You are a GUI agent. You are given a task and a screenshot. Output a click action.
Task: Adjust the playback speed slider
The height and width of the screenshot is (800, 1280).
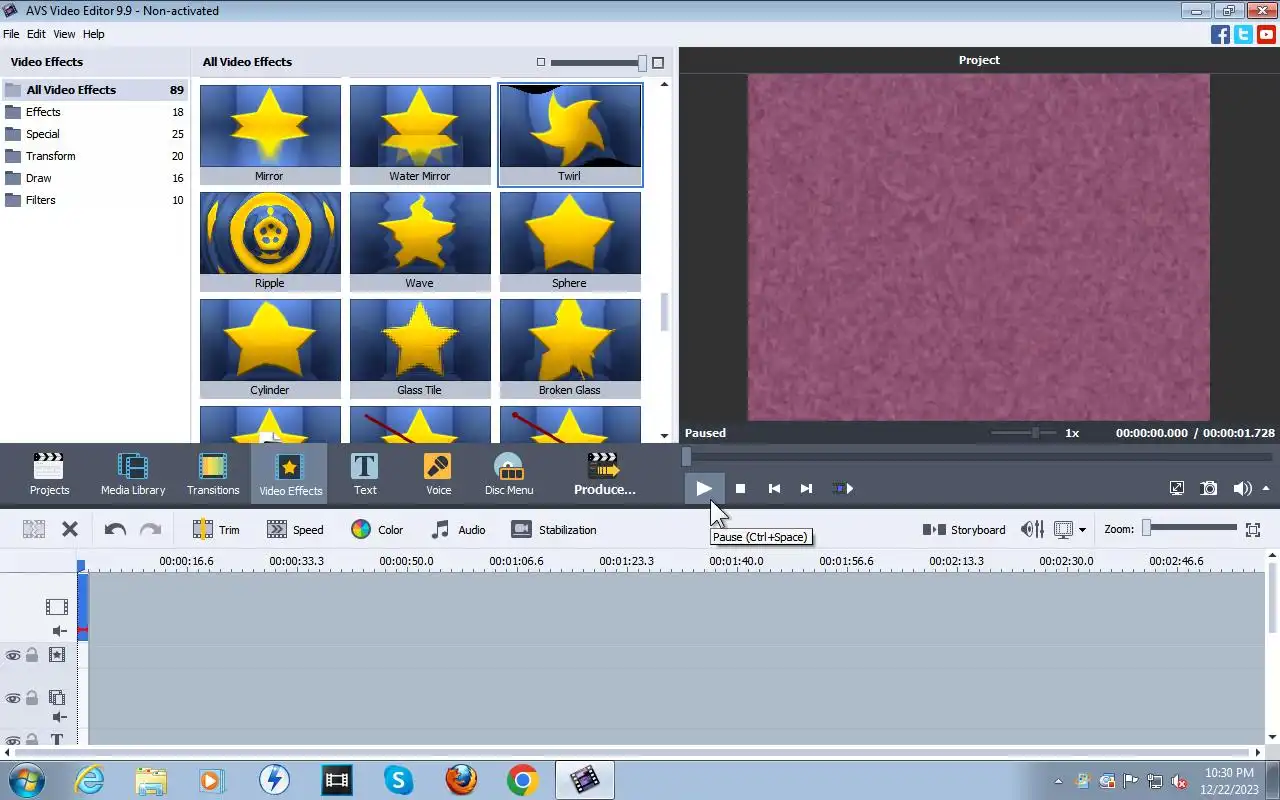coord(1035,433)
